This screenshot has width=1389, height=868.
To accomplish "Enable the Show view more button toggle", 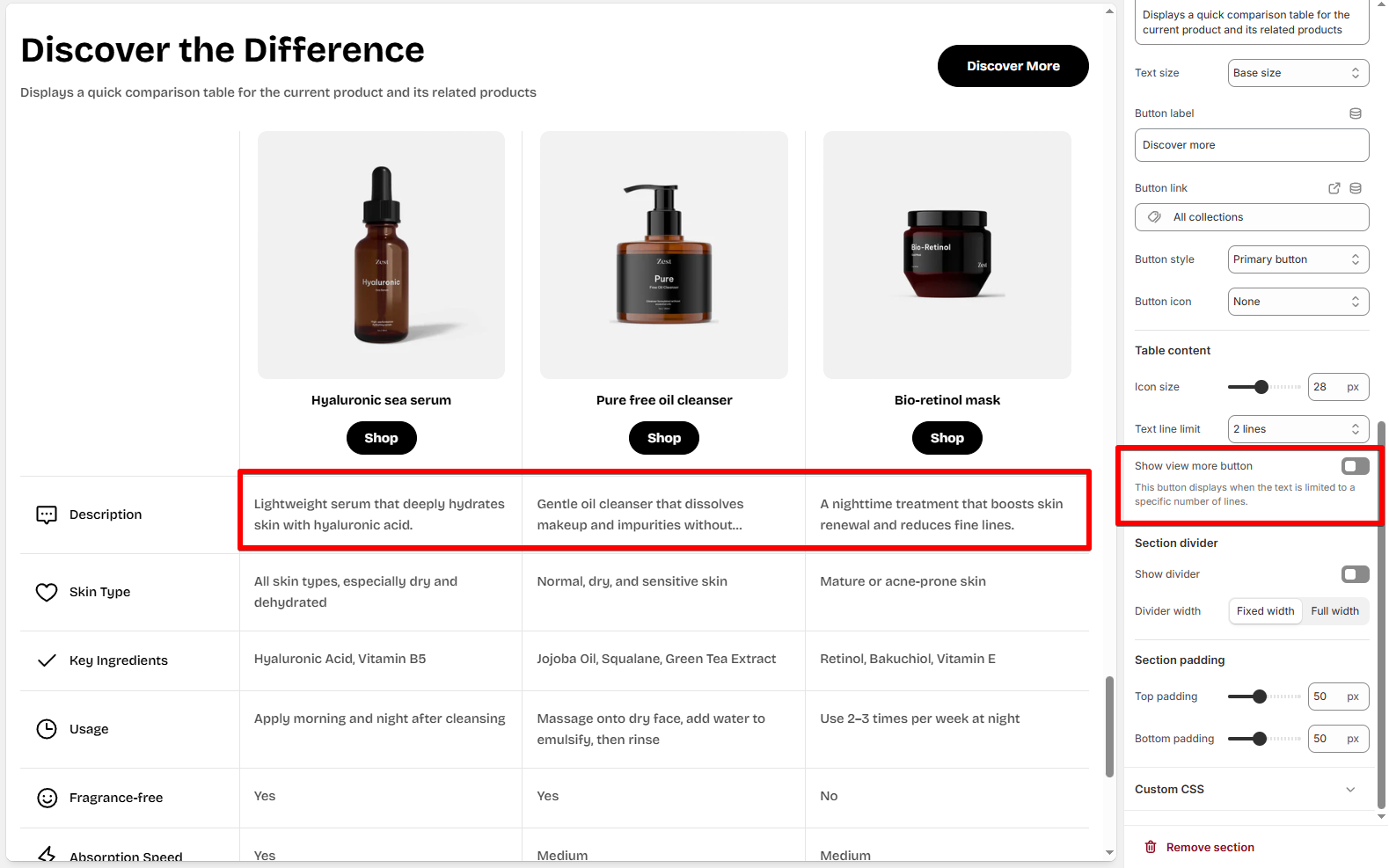I will click(x=1356, y=466).
